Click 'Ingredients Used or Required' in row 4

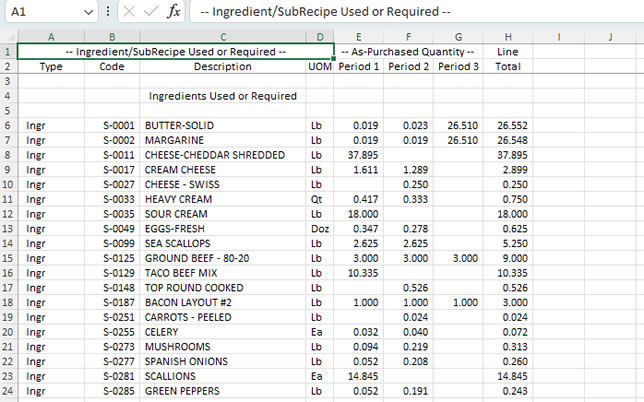pos(223,96)
